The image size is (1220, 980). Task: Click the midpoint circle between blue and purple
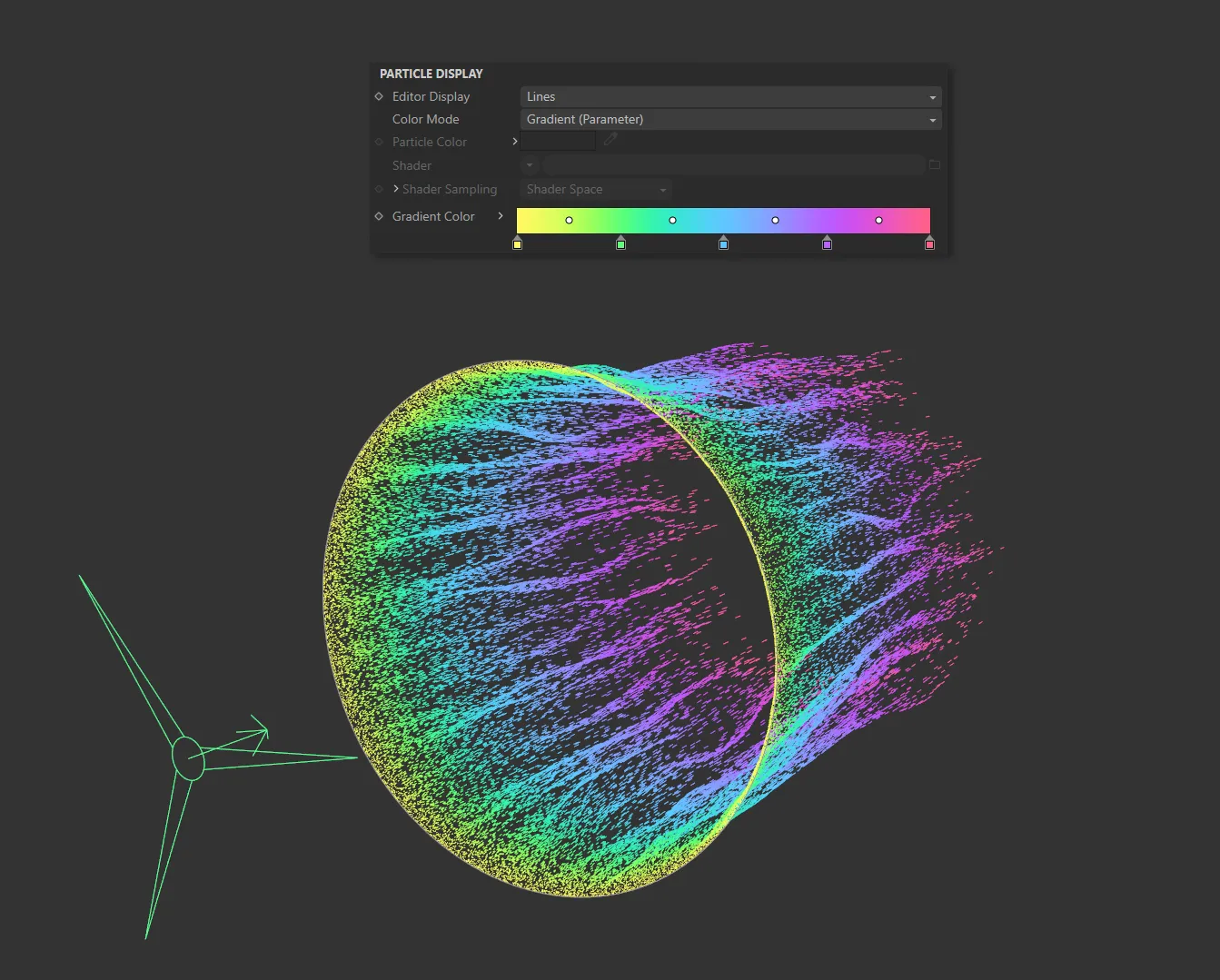775,220
